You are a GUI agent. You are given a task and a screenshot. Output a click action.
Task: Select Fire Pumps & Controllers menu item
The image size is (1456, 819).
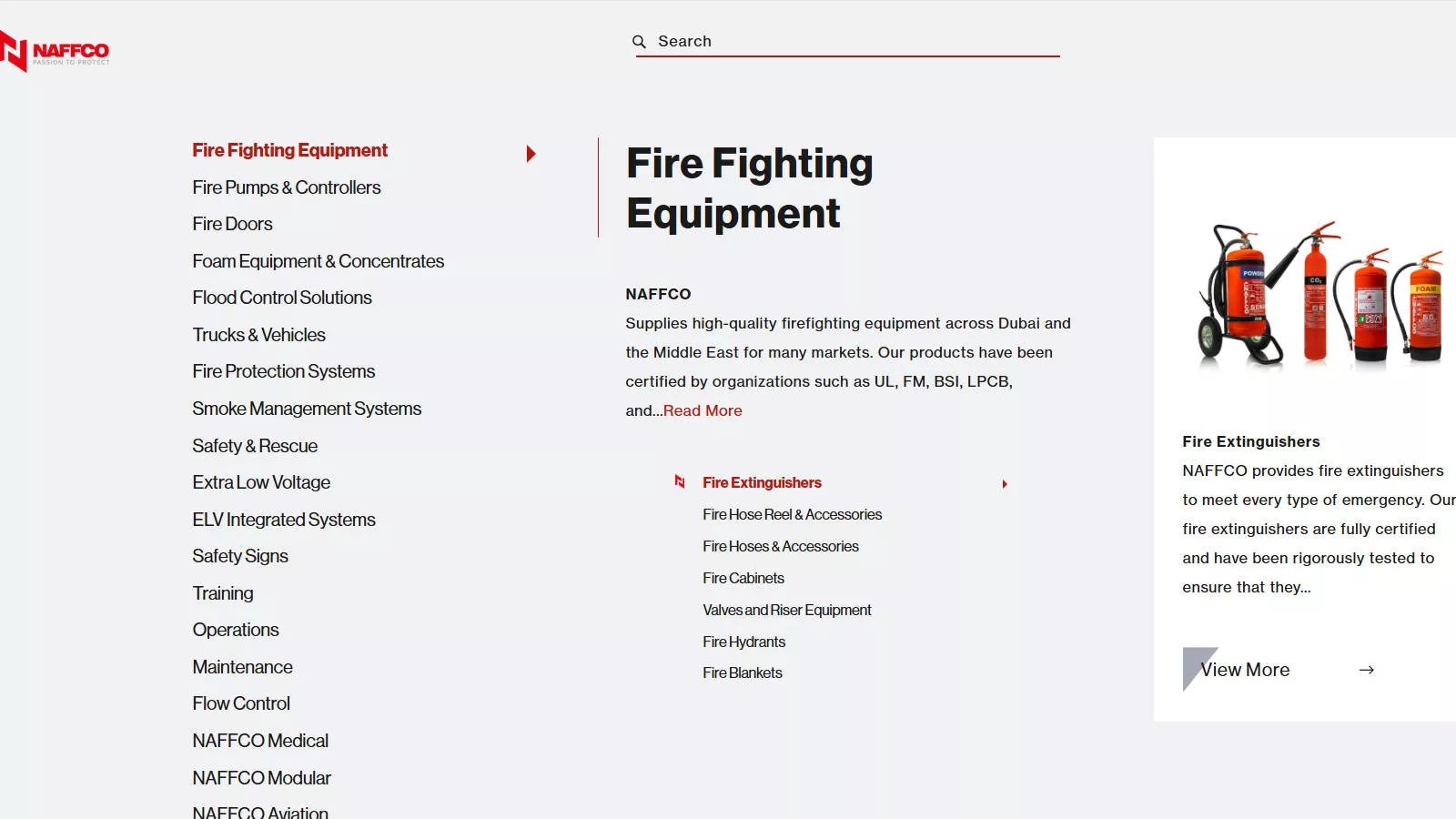287,187
